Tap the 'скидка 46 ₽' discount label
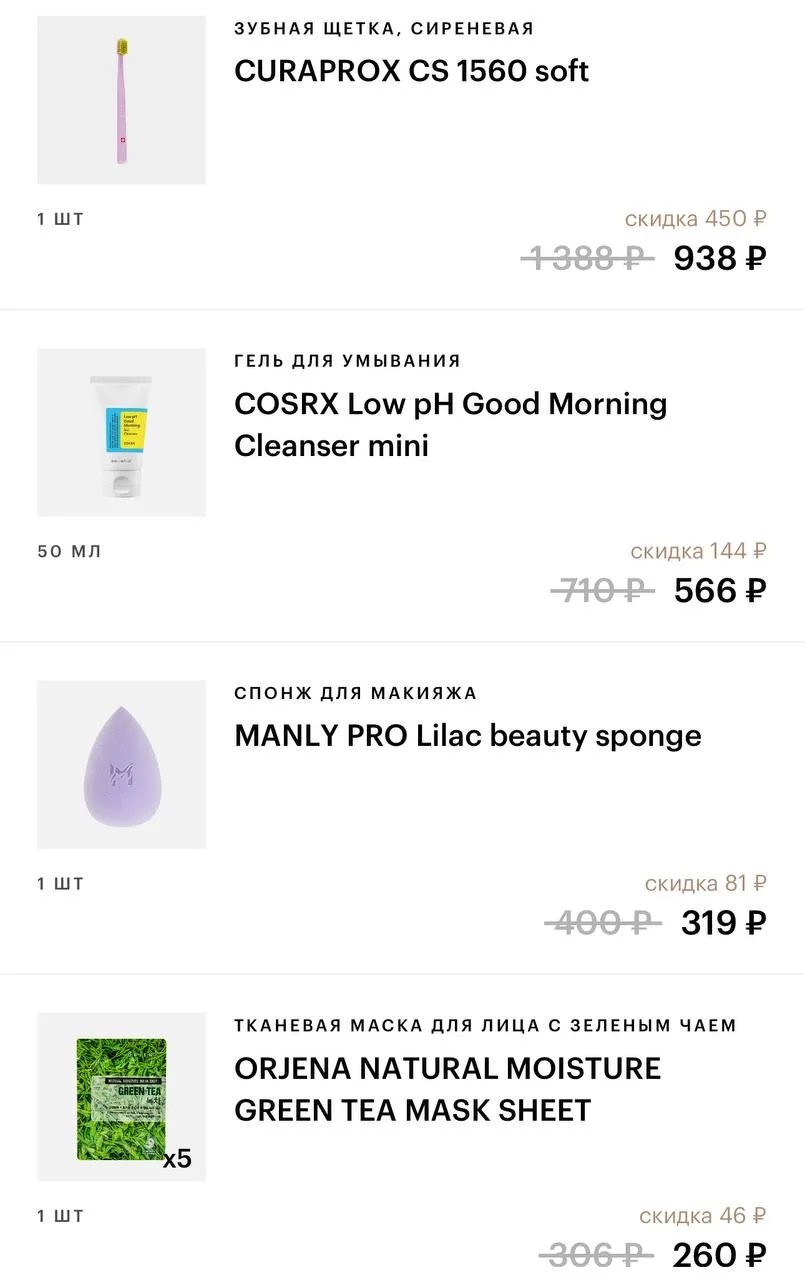 [702, 1216]
